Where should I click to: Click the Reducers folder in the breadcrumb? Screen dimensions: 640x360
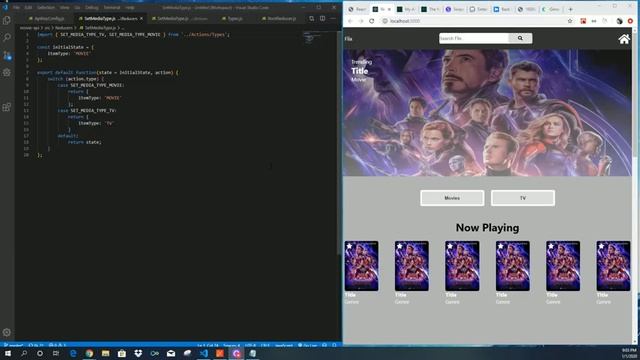pos(64,28)
